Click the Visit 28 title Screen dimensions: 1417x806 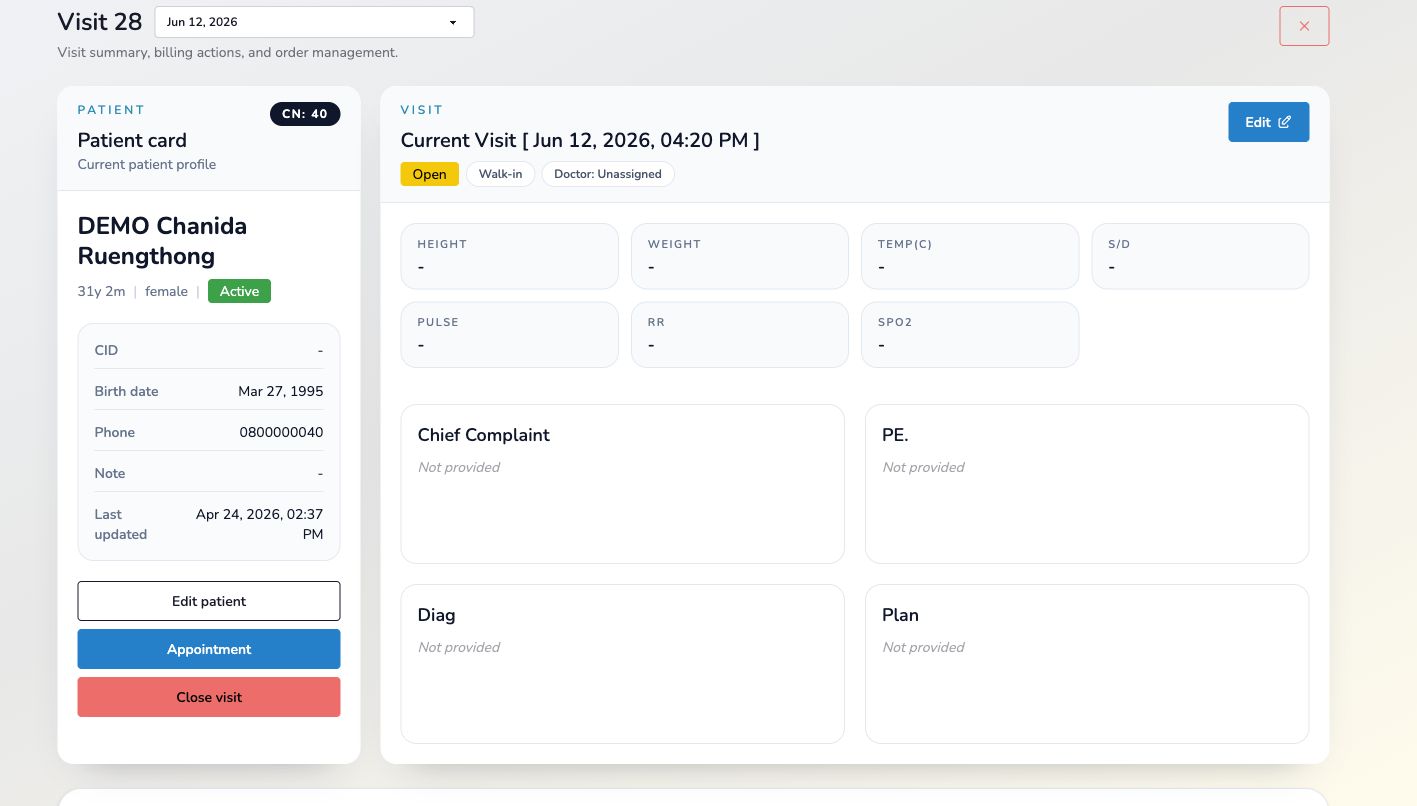(x=100, y=21)
